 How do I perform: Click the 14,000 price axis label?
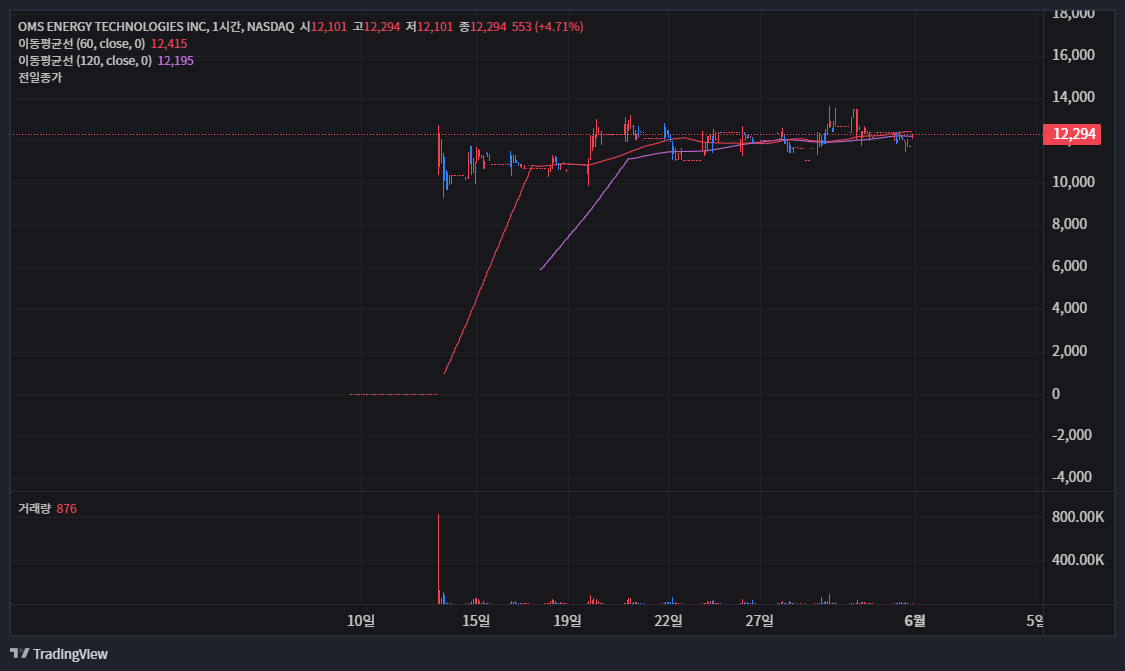1073,97
